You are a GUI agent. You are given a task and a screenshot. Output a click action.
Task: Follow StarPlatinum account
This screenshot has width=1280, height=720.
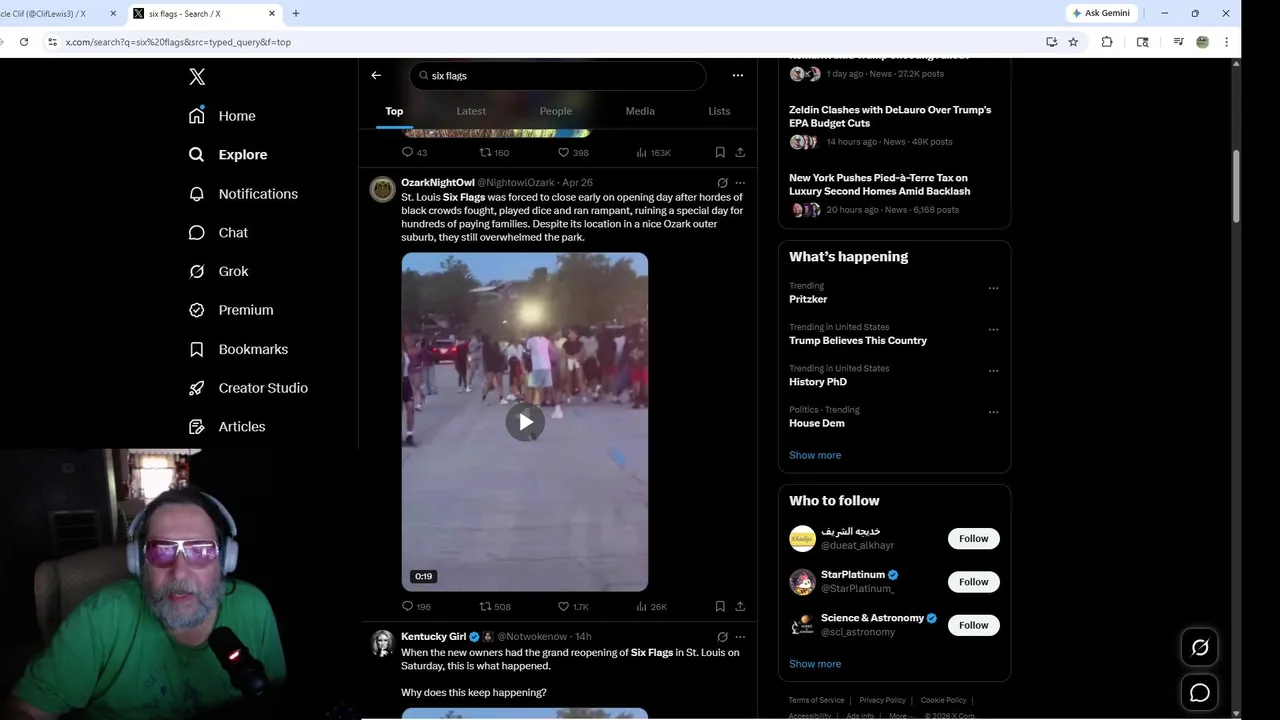click(x=973, y=582)
